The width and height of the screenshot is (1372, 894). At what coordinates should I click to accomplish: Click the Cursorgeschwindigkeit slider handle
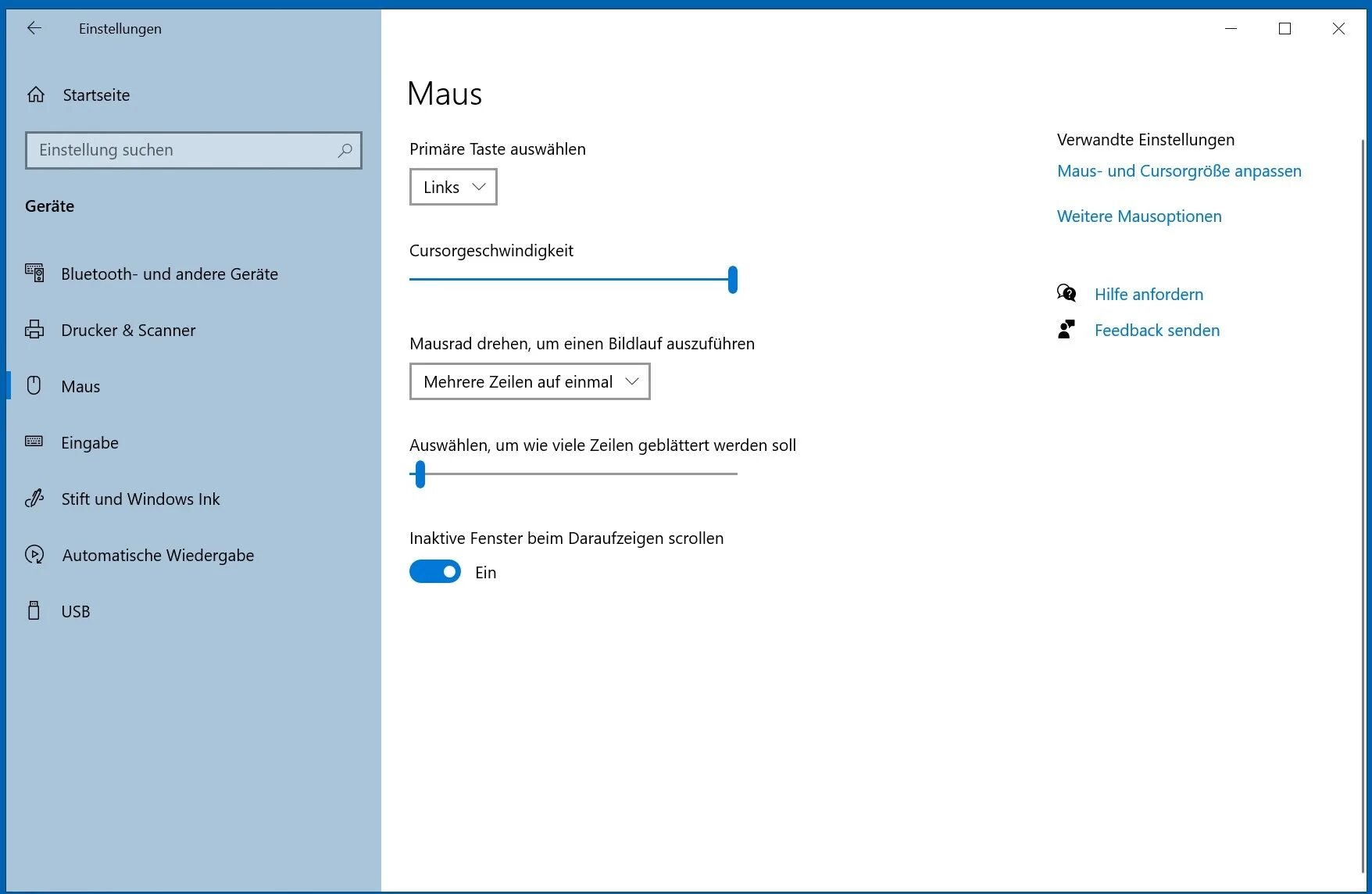[733, 279]
